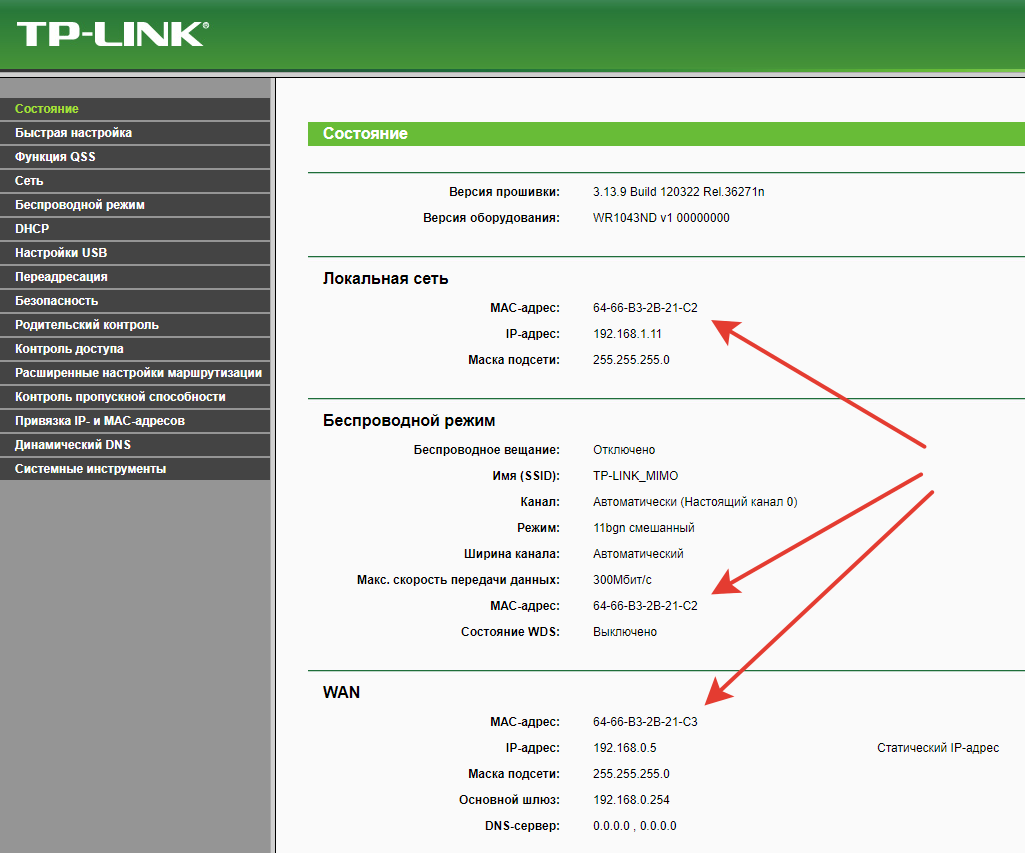Open Настройки USB sidebar item
The width and height of the screenshot is (1025, 853).
click(x=61, y=253)
